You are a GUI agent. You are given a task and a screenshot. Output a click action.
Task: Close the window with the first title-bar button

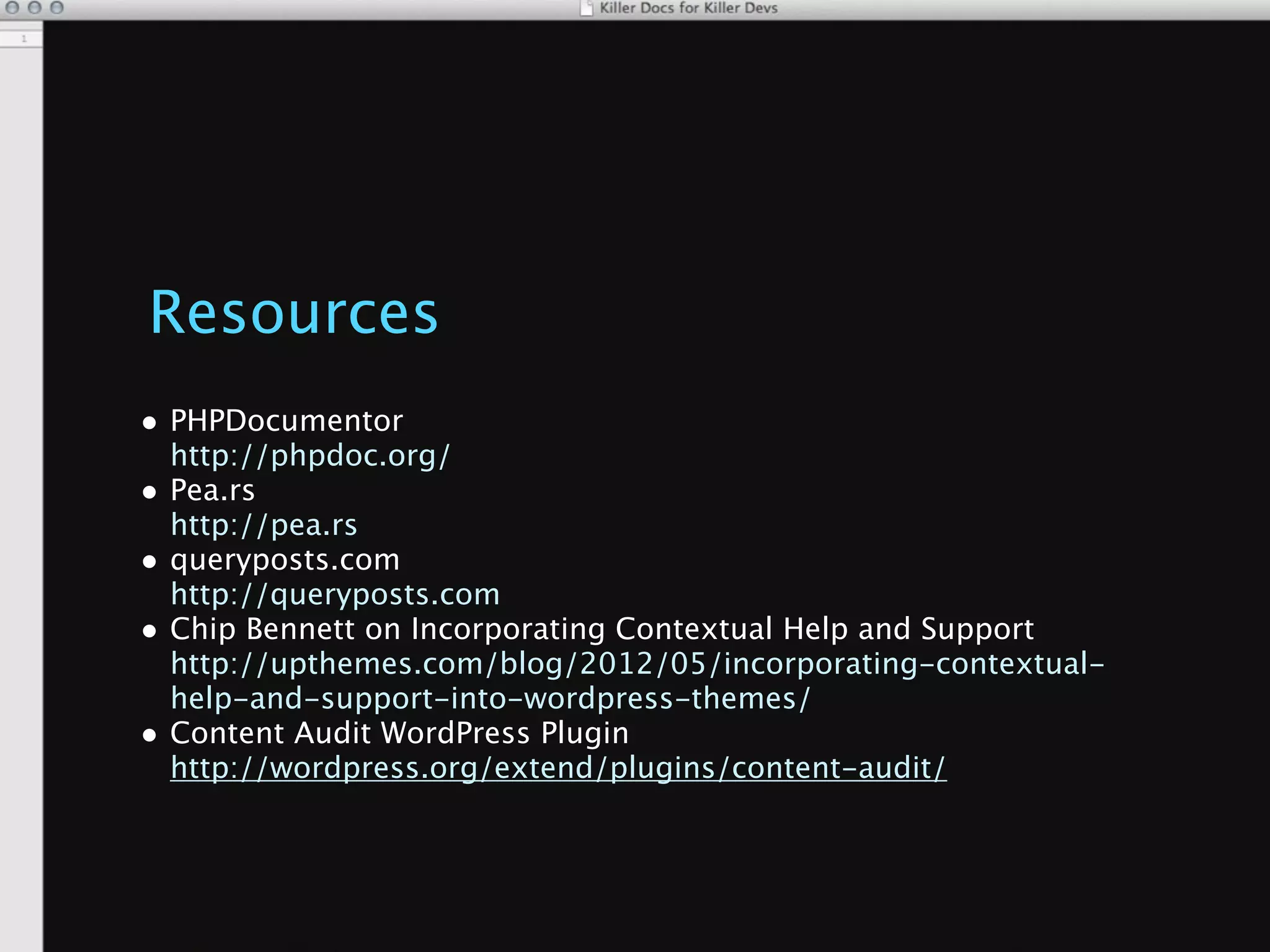(x=12, y=7)
